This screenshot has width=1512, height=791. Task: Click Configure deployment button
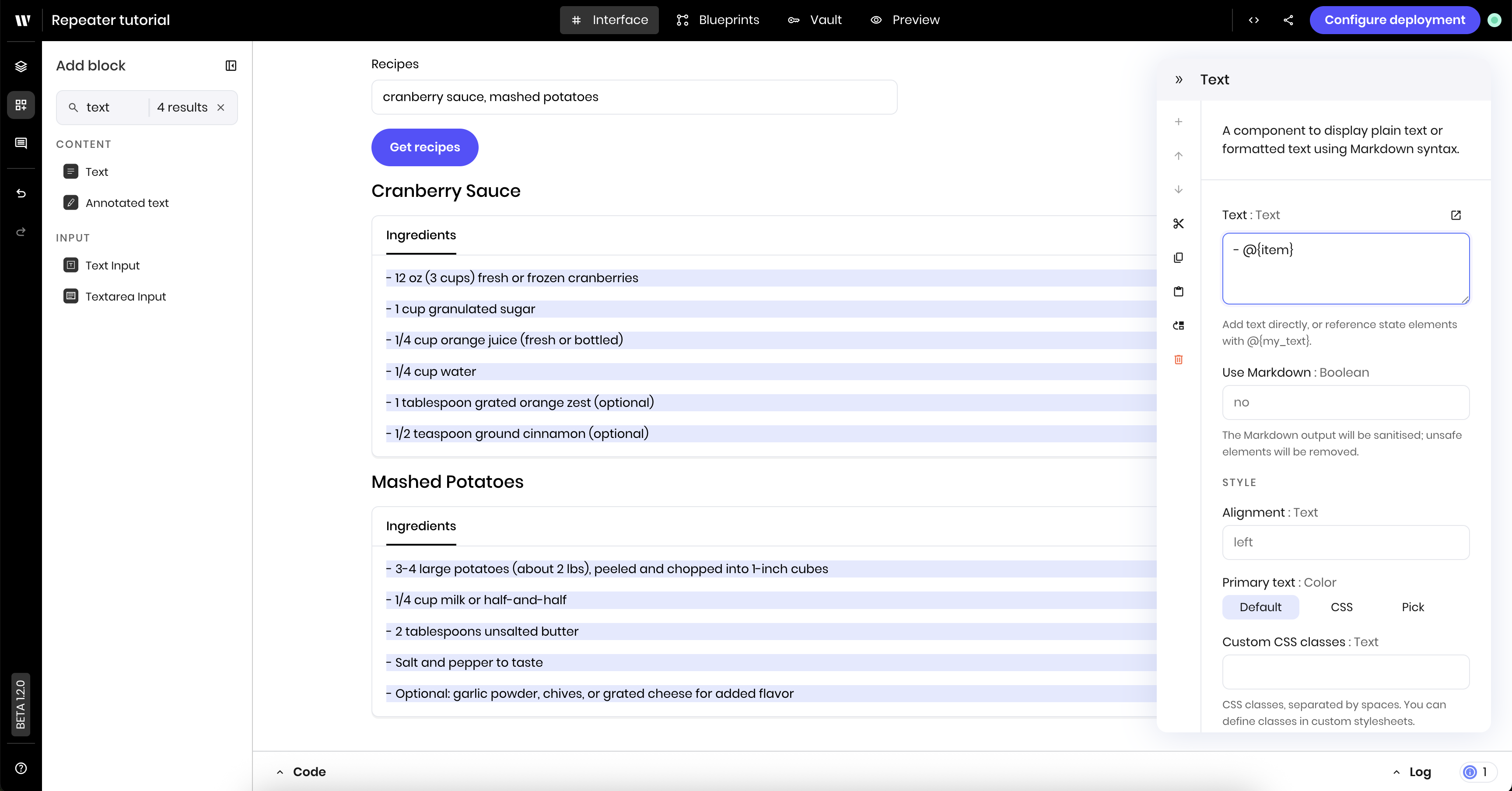[1394, 20]
